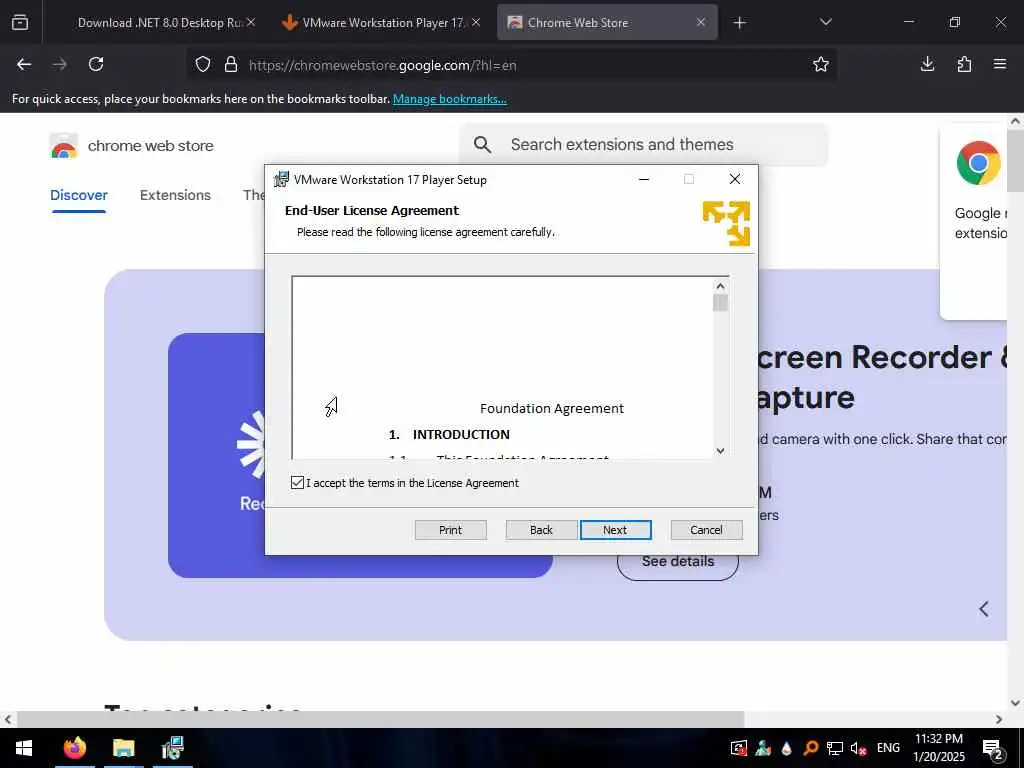The height and width of the screenshot is (768, 1024).
Task: Open the list all tabs dropdown
Action: pyautogui.click(x=825, y=23)
